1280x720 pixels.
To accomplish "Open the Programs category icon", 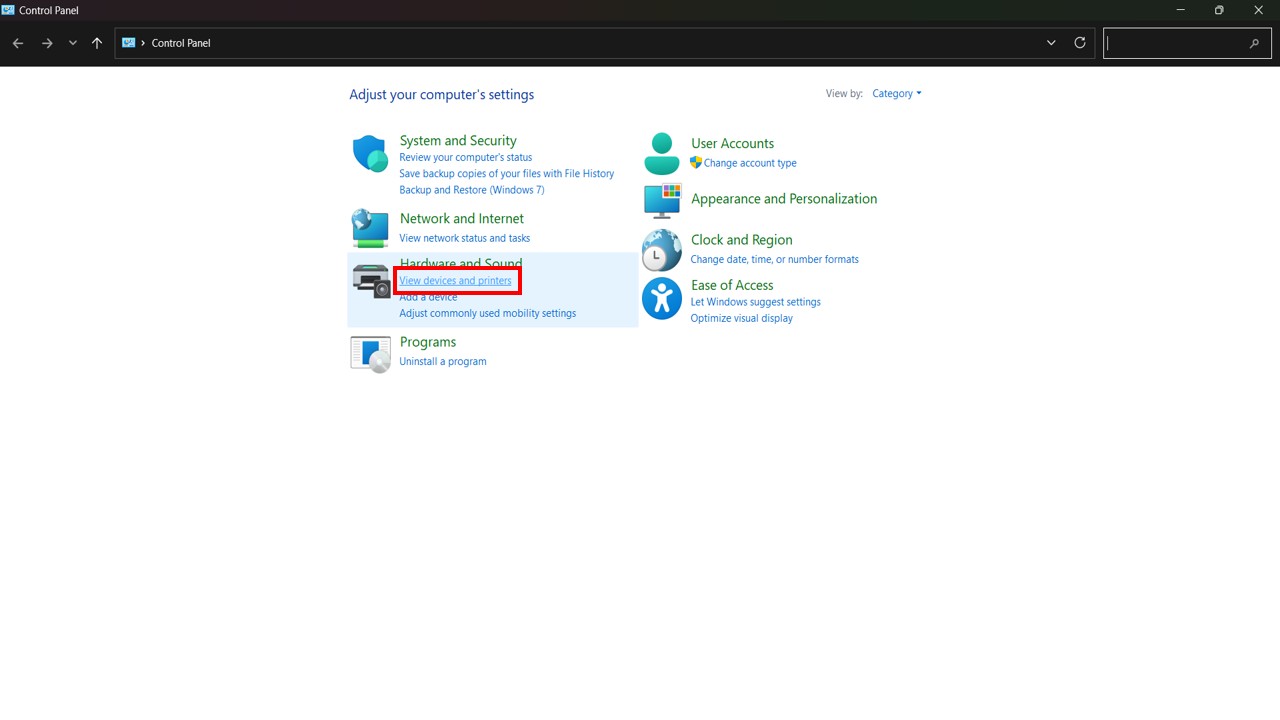I will 370,354.
